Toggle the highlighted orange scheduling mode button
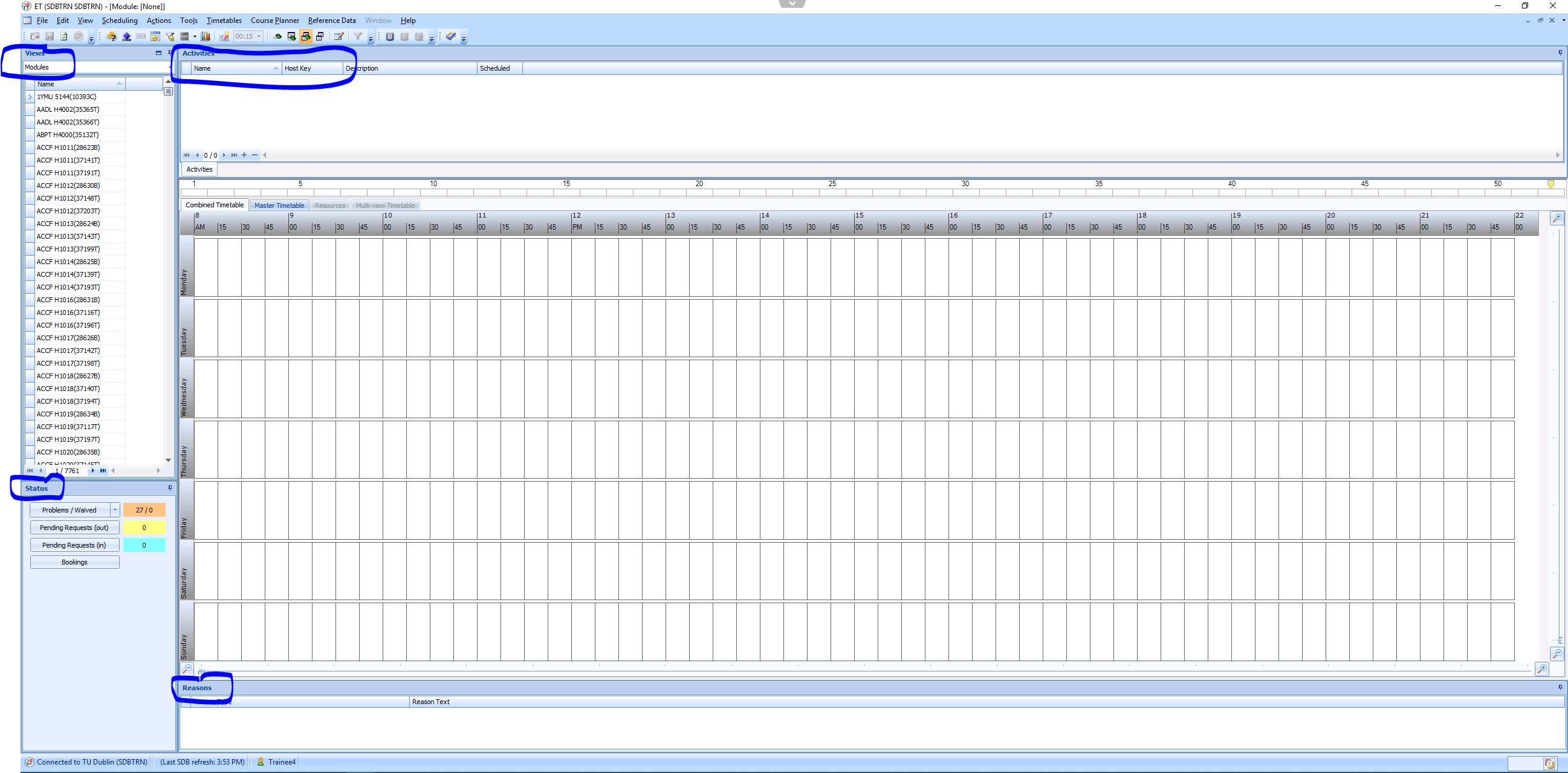 306,36
